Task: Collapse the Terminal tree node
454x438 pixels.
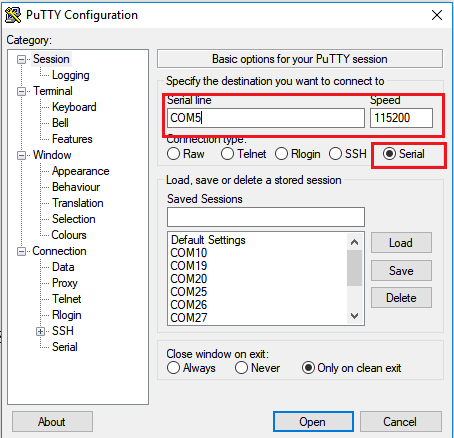Action: click(x=21, y=91)
